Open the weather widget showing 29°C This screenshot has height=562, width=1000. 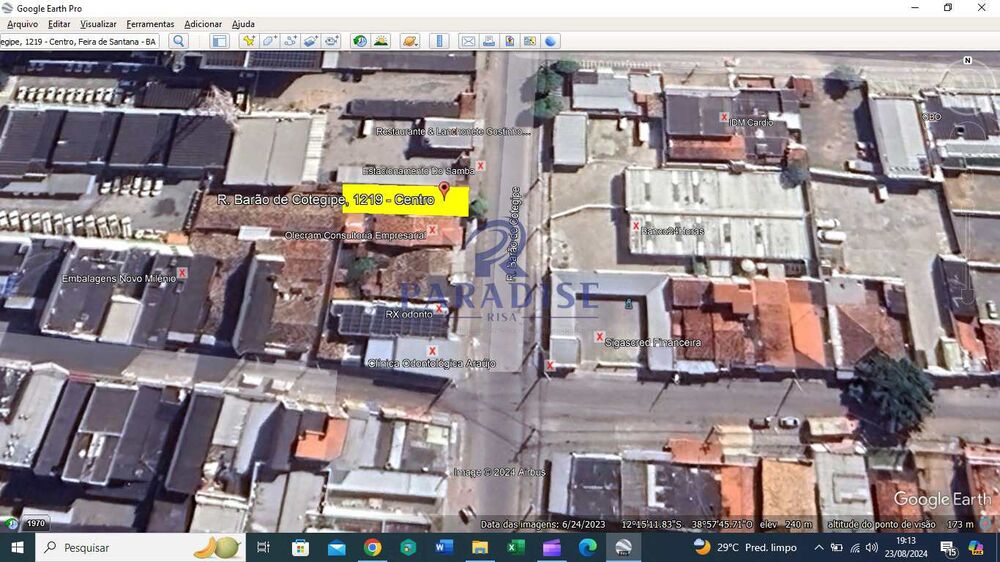(745, 547)
